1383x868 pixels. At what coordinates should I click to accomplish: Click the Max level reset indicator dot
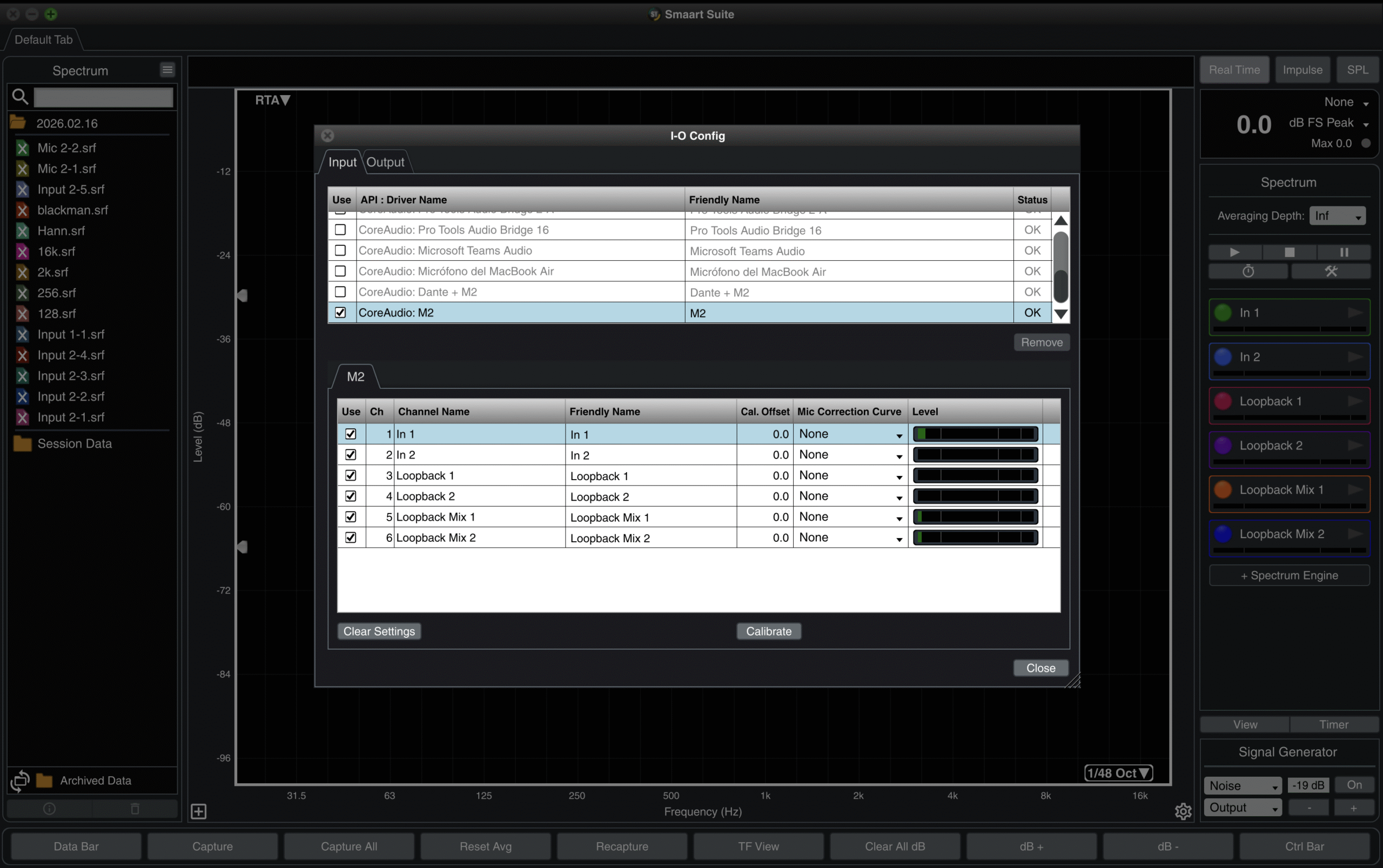click(x=1366, y=144)
